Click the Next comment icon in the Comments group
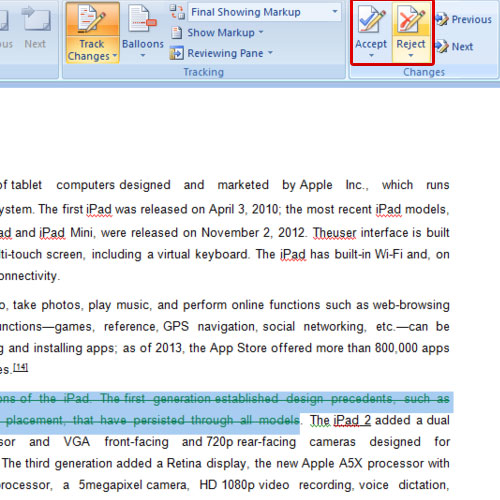This screenshot has height=500, width=500. [35, 18]
